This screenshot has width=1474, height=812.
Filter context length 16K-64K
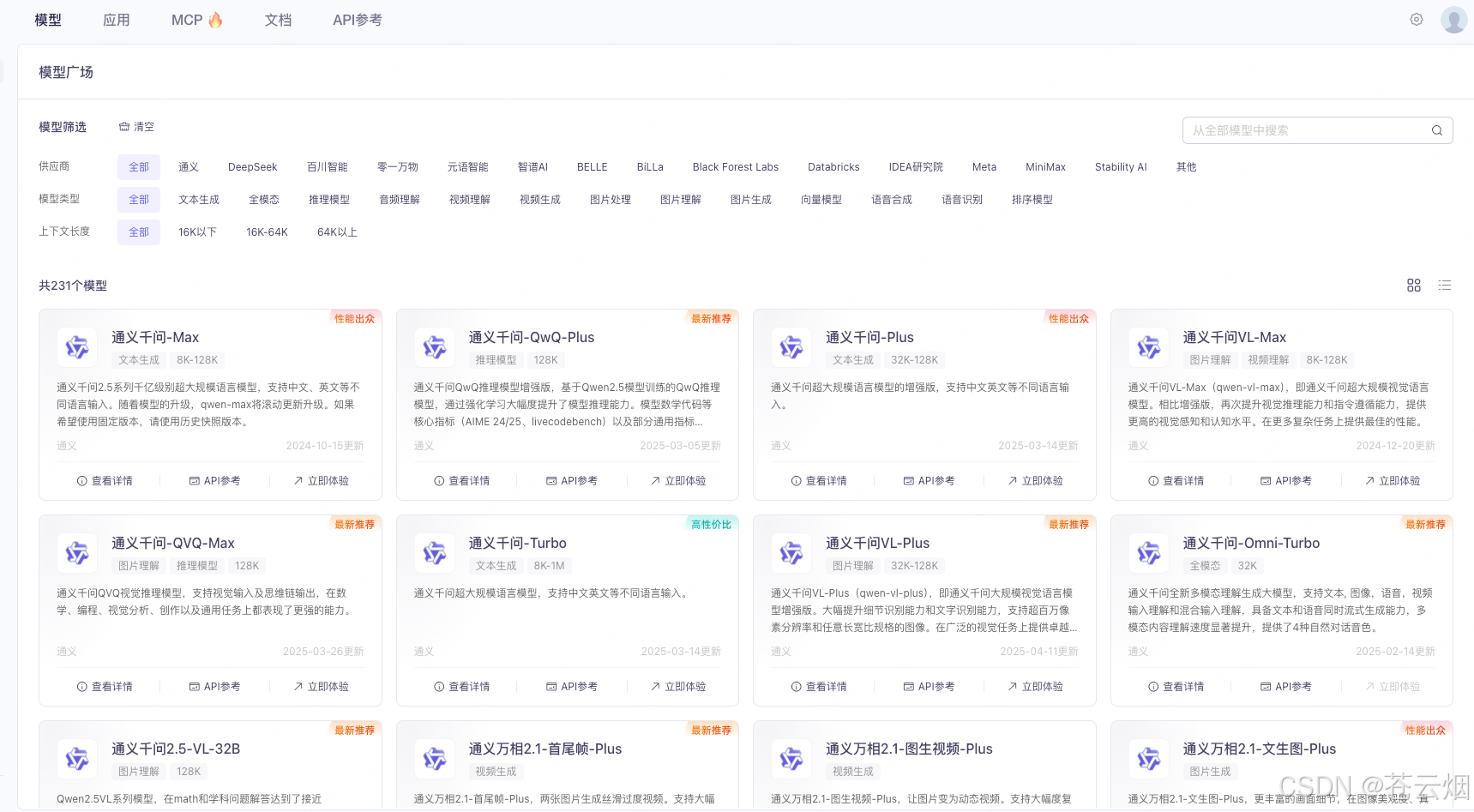pyautogui.click(x=267, y=232)
